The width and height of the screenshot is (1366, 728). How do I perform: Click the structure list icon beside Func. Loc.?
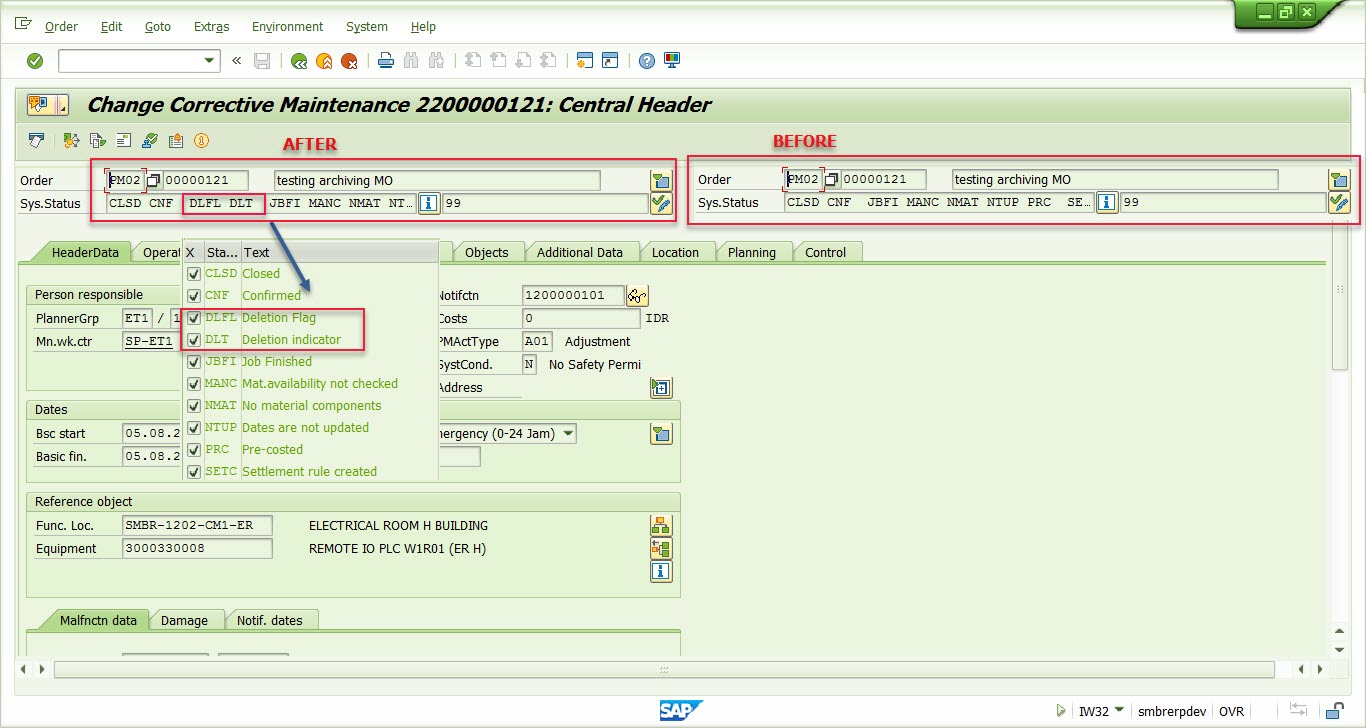pos(660,525)
